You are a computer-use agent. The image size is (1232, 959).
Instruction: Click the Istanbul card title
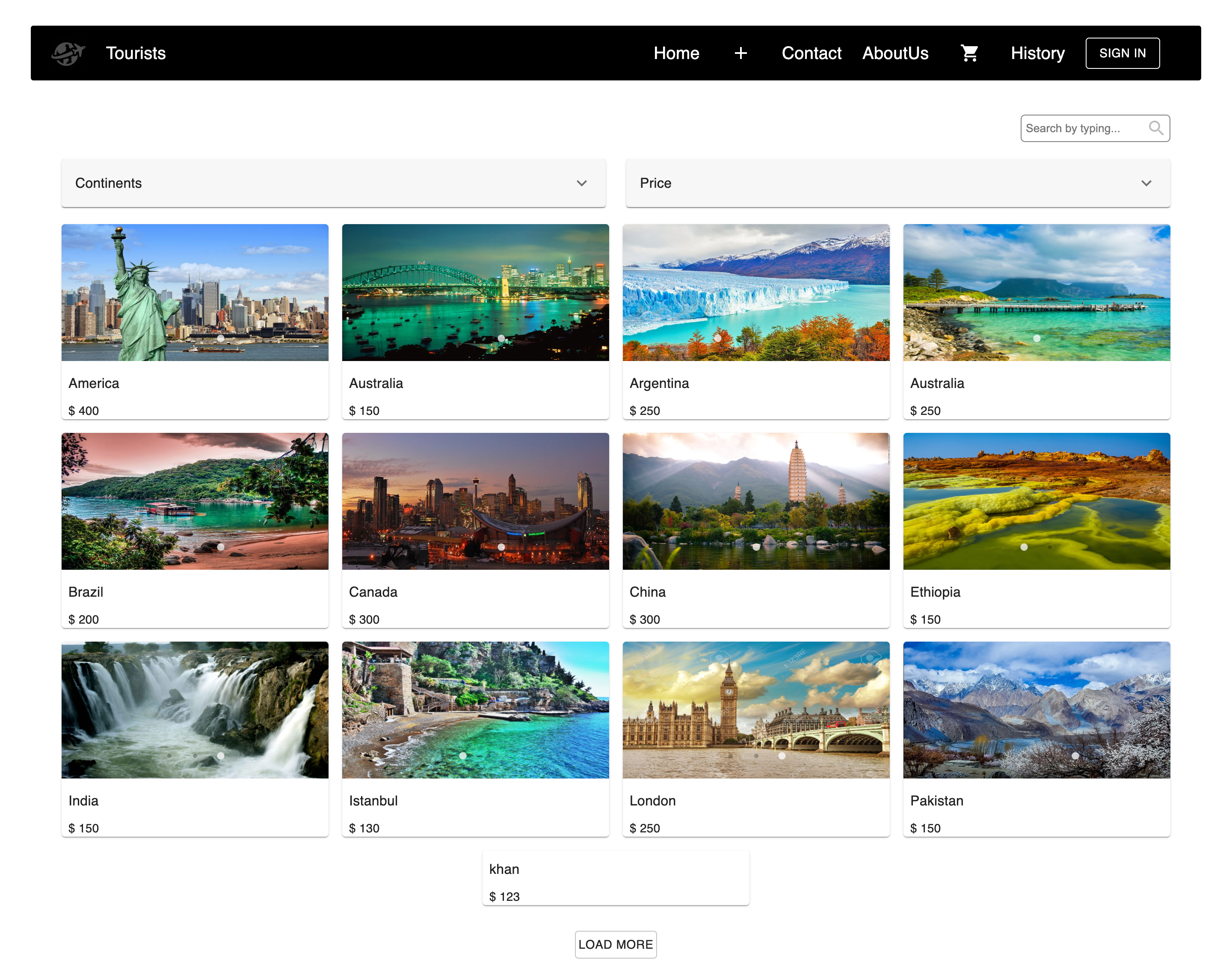[373, 800]
